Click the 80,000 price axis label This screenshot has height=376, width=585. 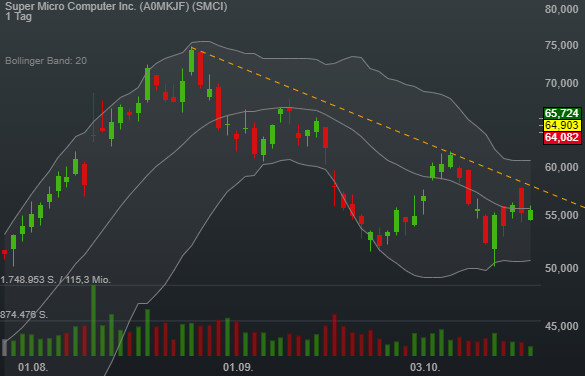[561, 9]
